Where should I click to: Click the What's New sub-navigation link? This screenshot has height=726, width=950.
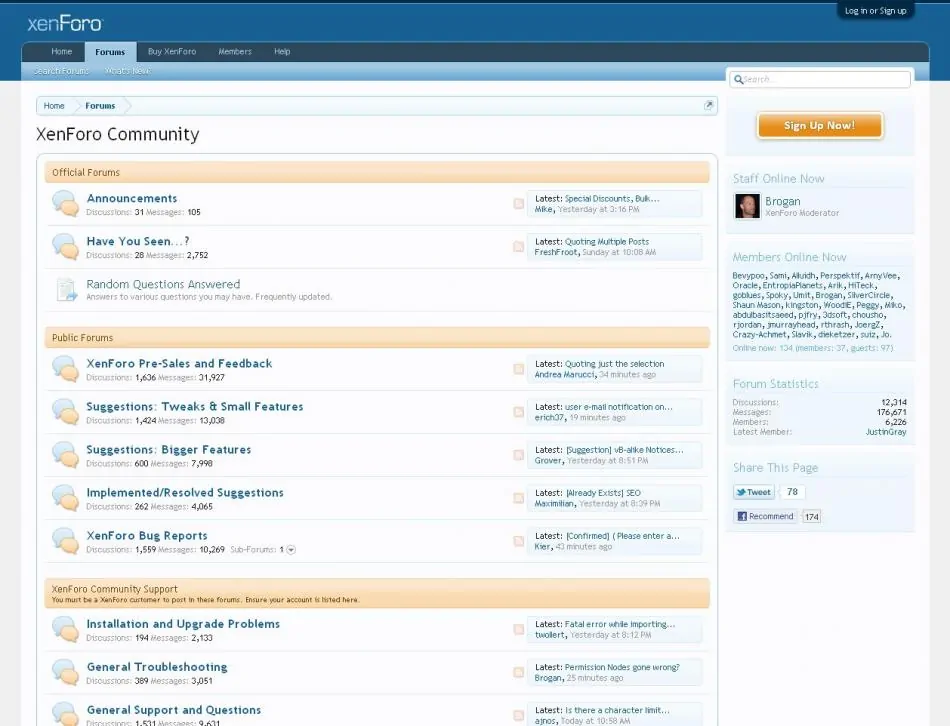click(128, 71)
